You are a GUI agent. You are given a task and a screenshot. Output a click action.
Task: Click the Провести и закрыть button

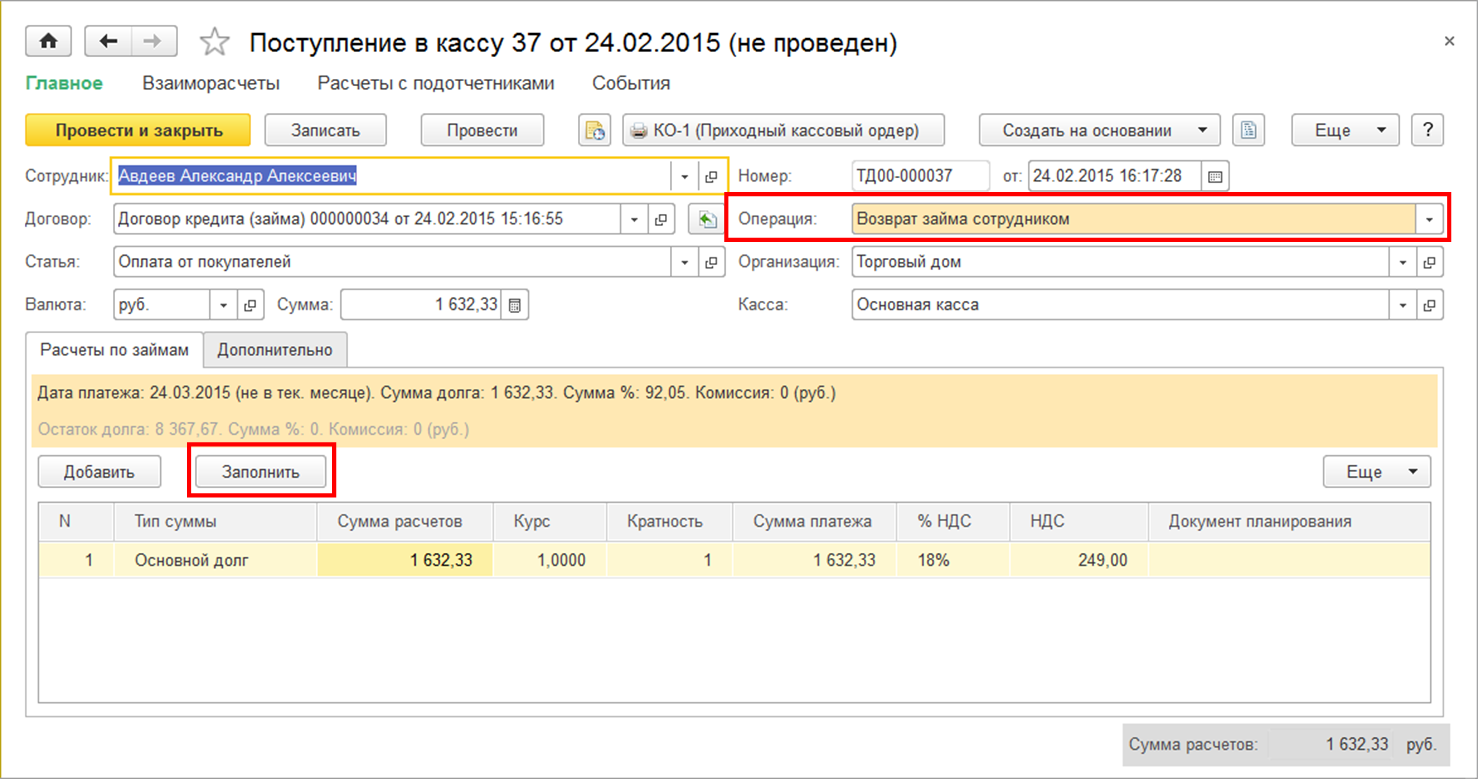click(139, 130)
